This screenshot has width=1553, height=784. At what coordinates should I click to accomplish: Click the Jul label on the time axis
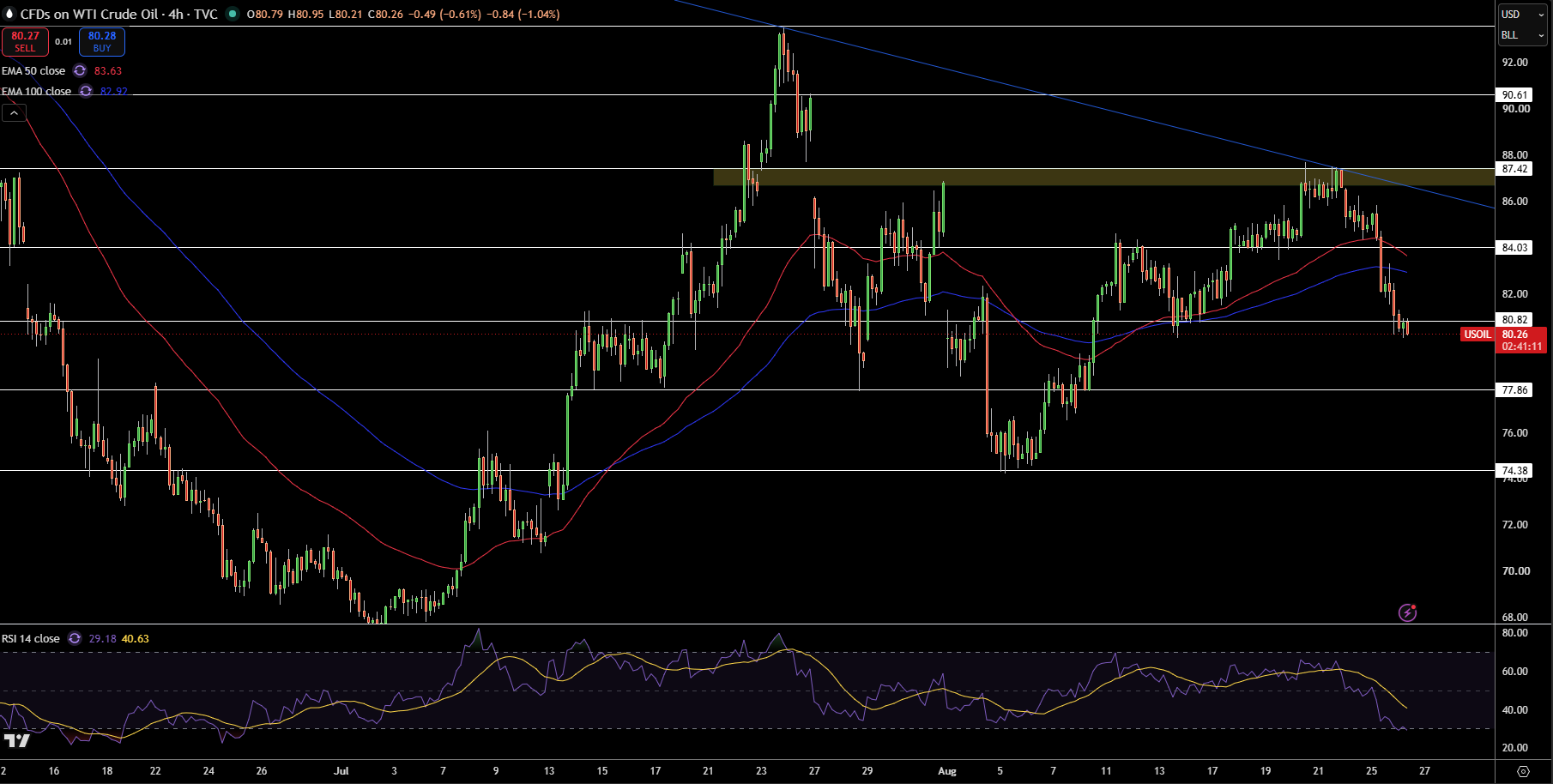(341, 771)
